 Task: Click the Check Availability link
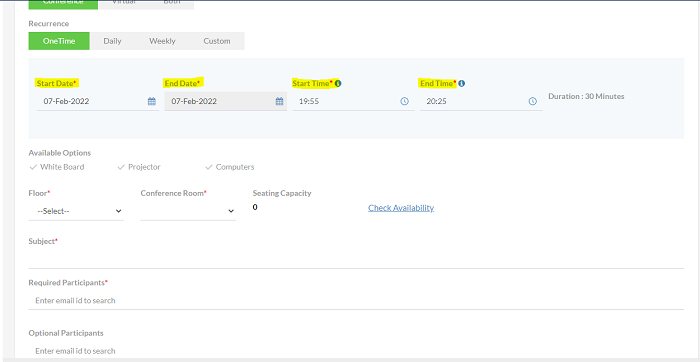401,208
